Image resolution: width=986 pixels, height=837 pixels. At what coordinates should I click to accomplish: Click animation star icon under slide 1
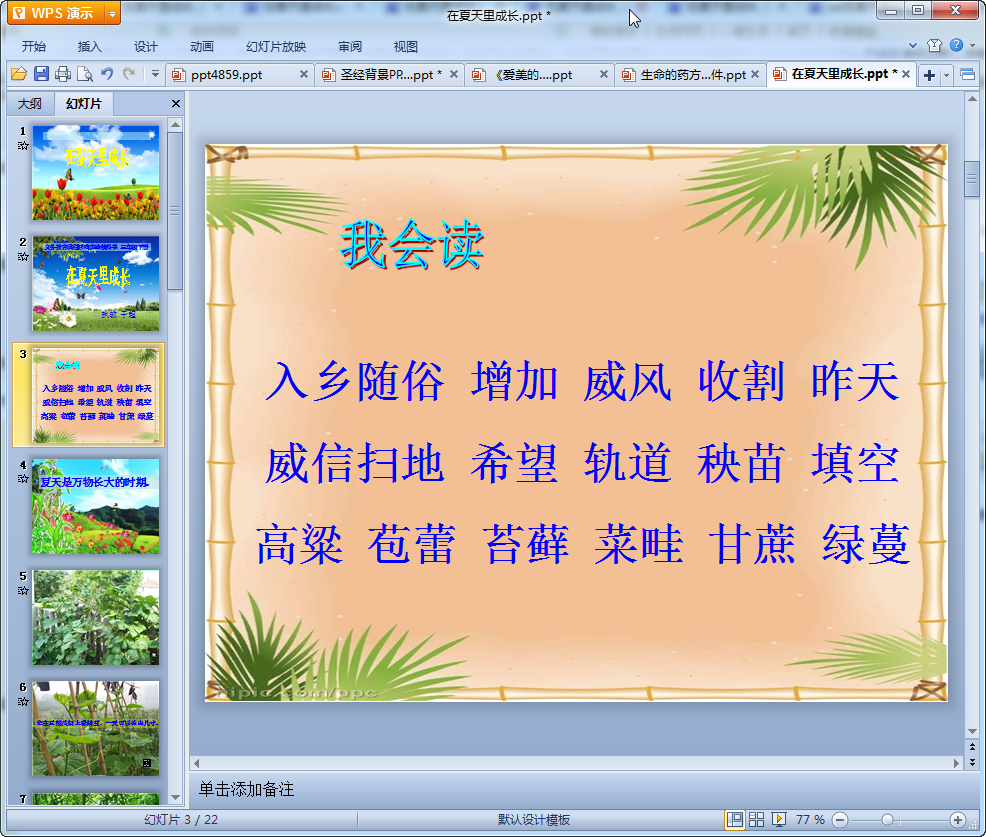(23, 146)
